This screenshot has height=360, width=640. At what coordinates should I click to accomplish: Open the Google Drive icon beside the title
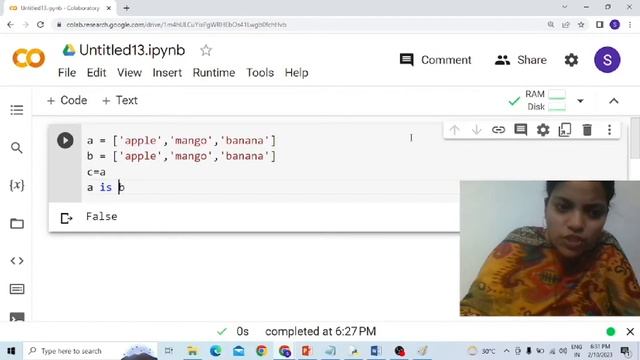(69, 50)
